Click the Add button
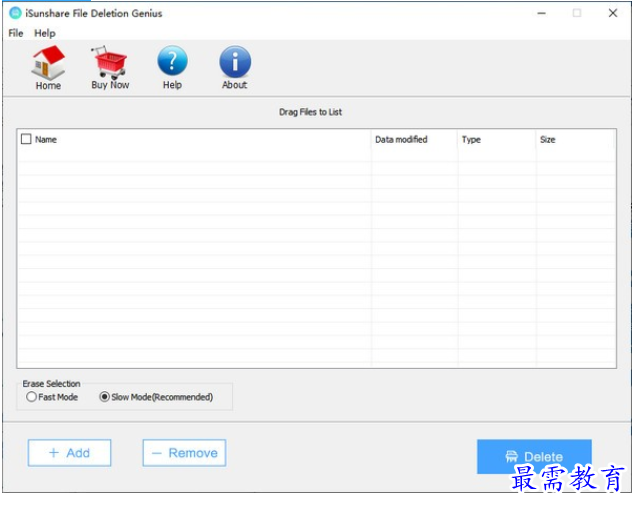 (69, 453)
